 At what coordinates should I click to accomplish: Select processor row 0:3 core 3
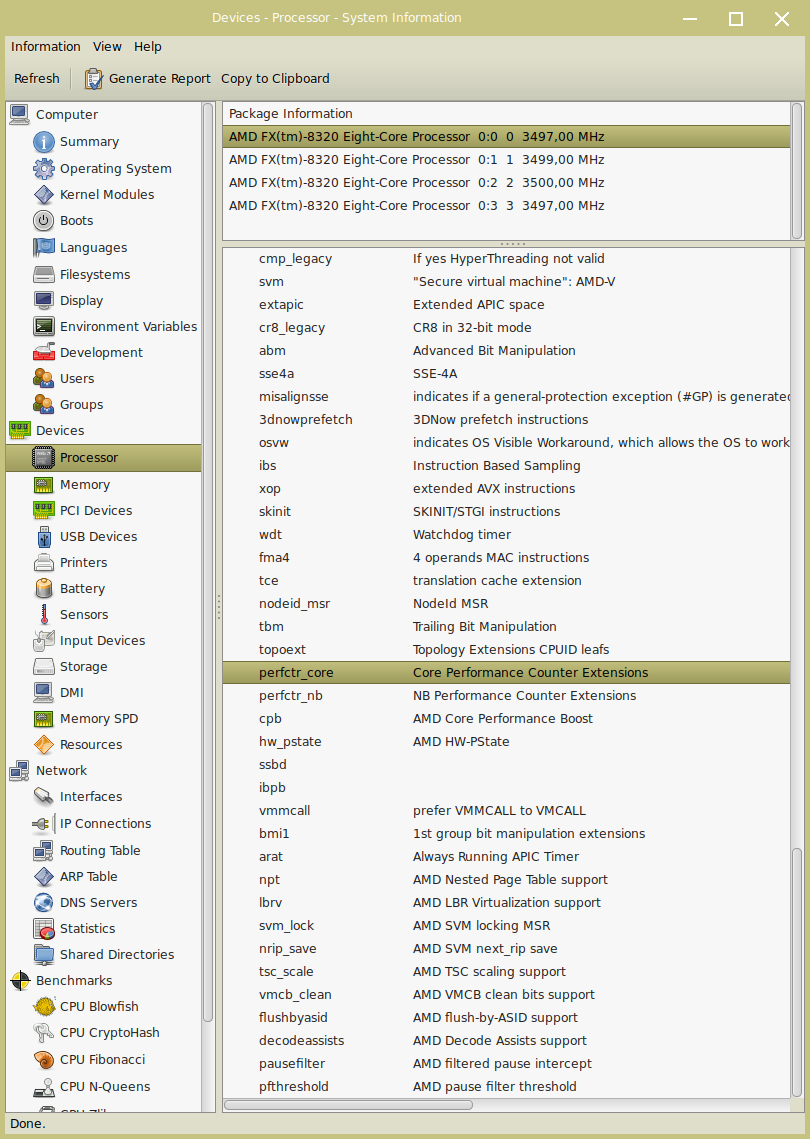(506, 206)
